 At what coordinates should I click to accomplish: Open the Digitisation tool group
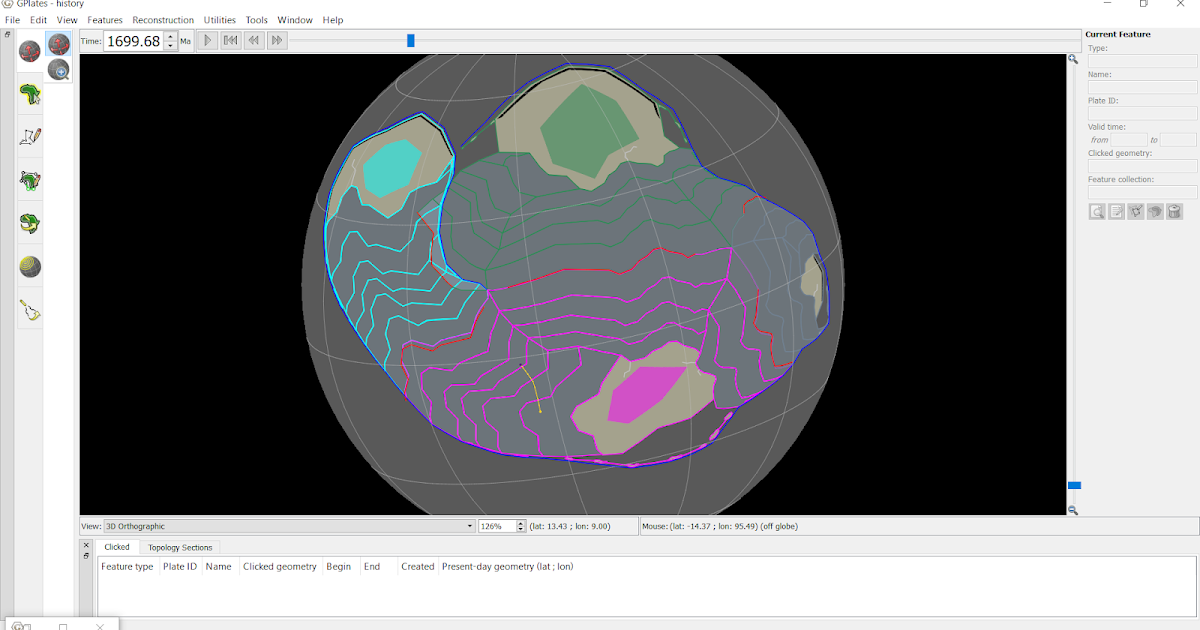click(x=30, y=137)
